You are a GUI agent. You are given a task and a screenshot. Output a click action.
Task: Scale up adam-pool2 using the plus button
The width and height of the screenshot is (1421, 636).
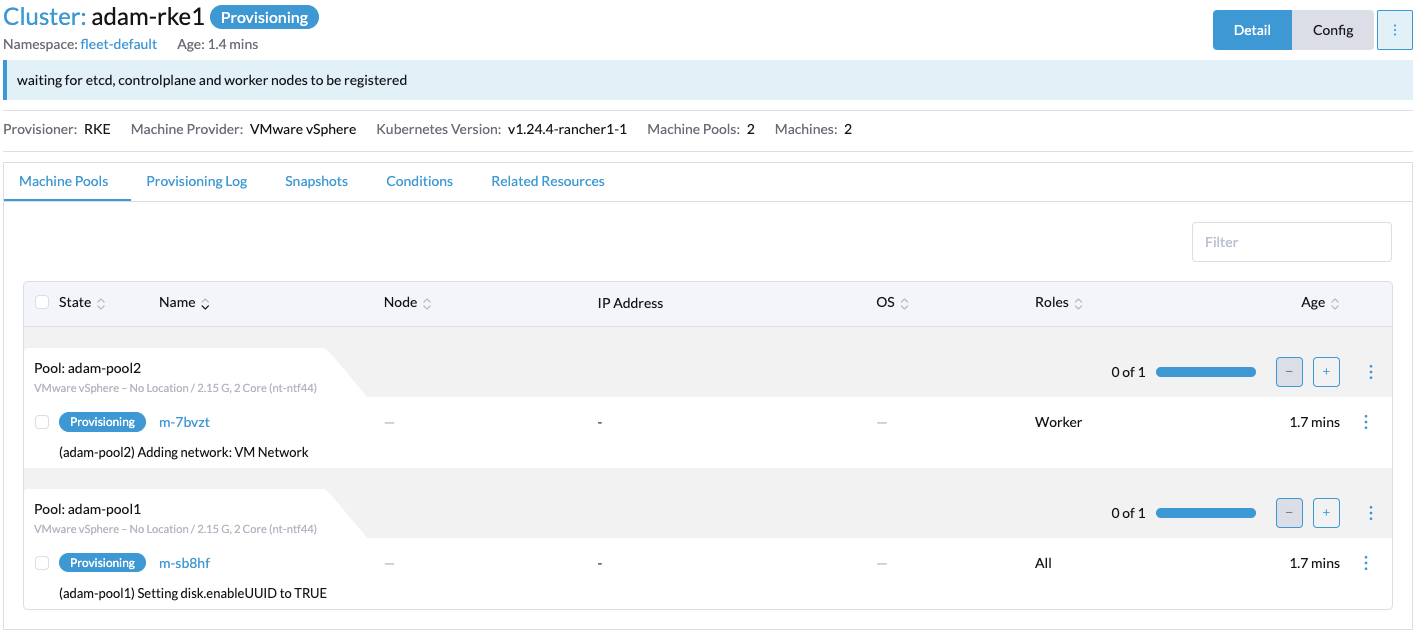[x=1326, y=371]
